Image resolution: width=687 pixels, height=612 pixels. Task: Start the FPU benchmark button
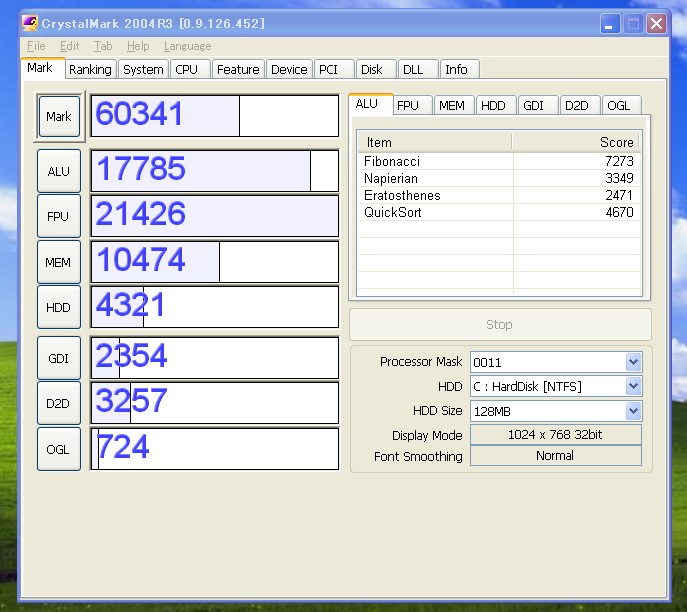(x=59, y=216)
